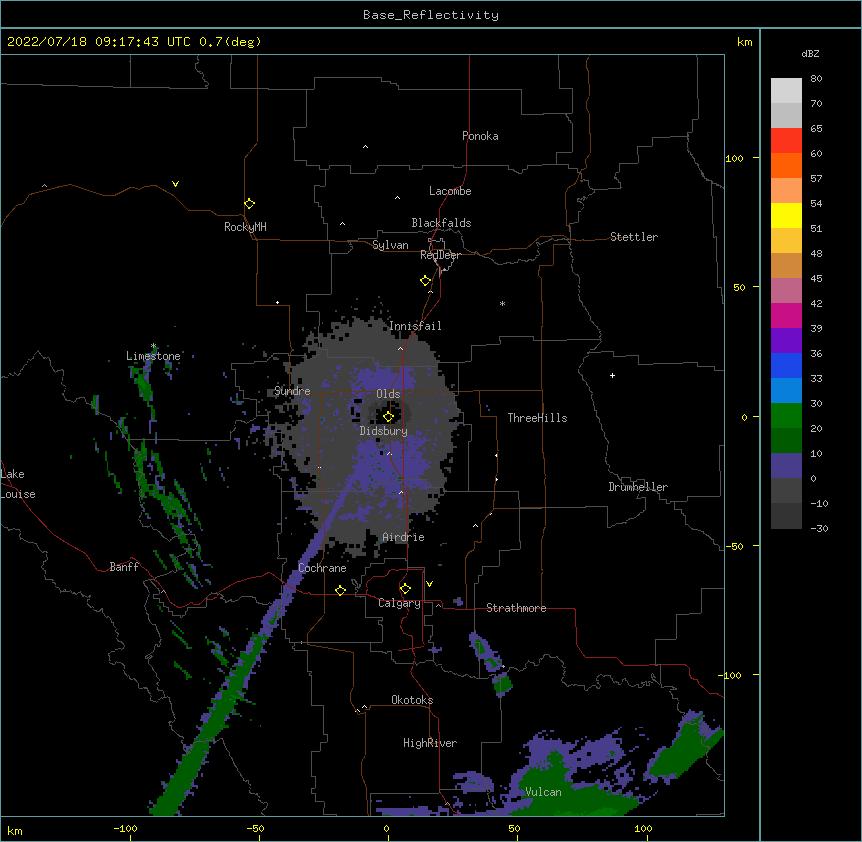Click the RedDeer city label
This screenshot has height=842, width=862.
point(440,255)
